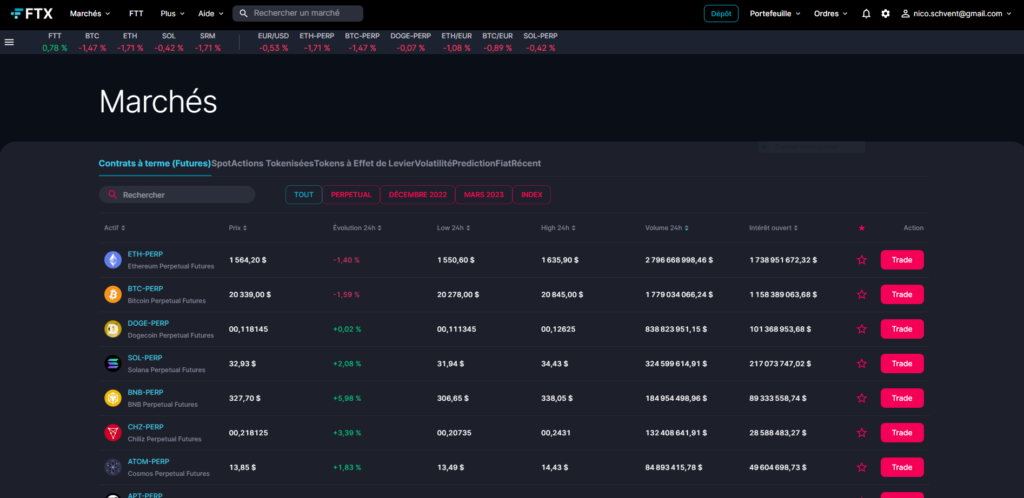Favorite ETH-PERP with its star

point(861,260)
